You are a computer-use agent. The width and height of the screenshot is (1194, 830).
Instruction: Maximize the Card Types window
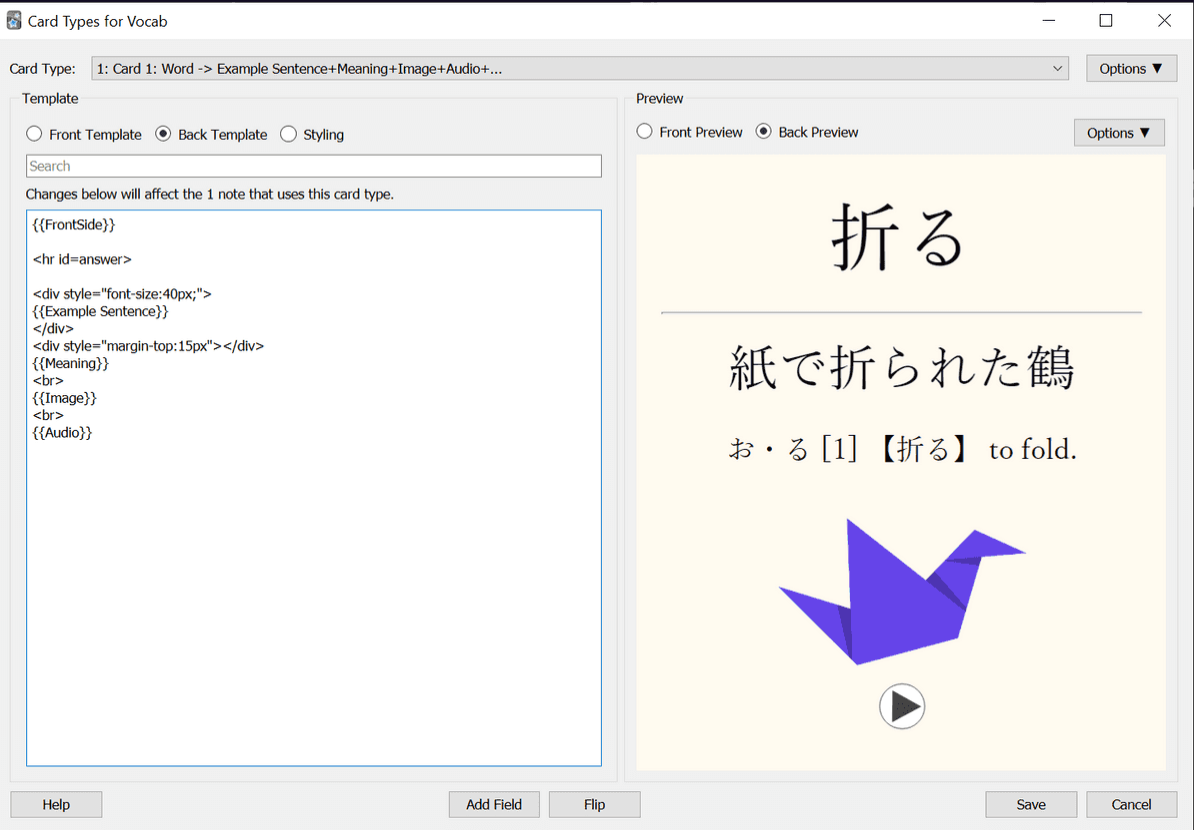[1106, 21]
